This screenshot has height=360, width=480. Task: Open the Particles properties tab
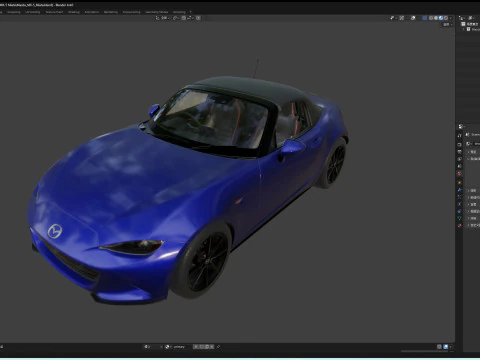coord(459,197)
